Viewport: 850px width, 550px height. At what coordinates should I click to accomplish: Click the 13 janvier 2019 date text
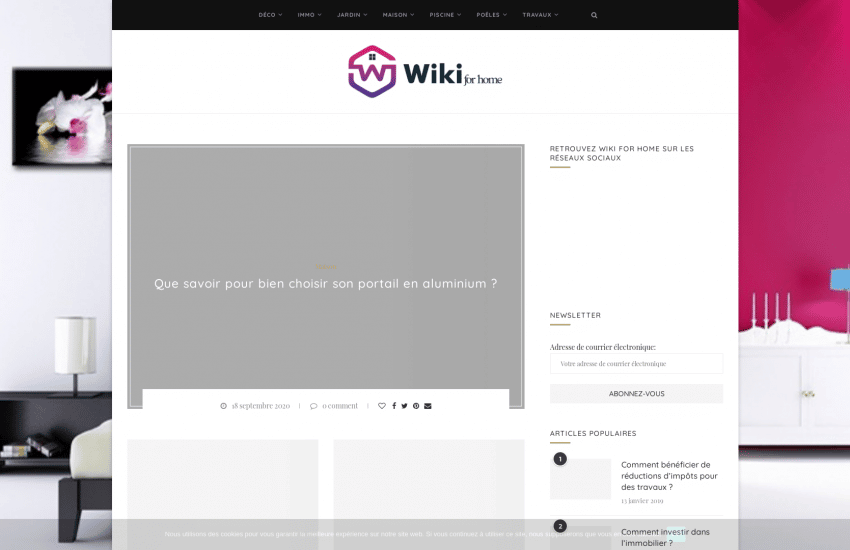(x=642, y=501)
